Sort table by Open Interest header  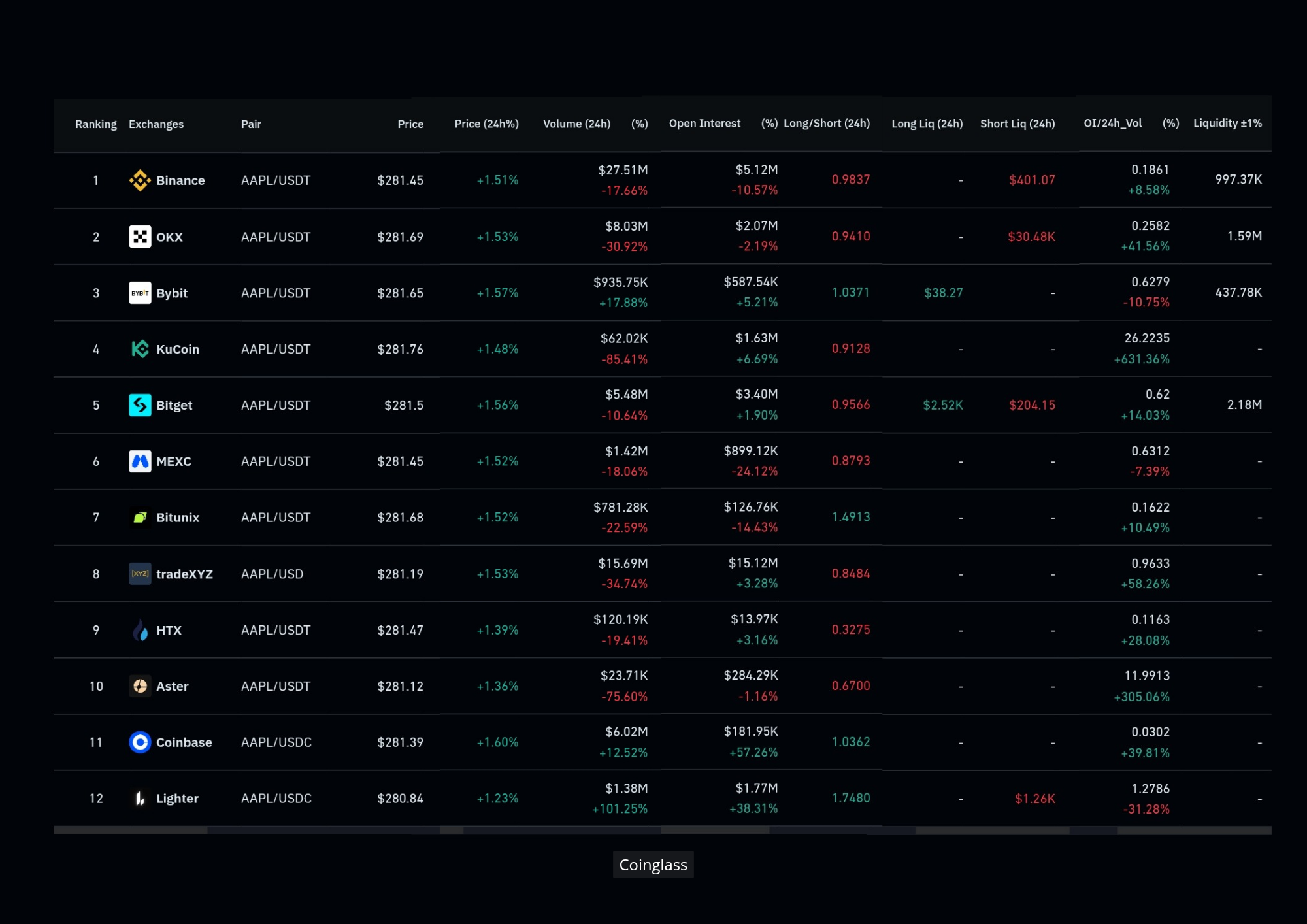coord(704,124)
